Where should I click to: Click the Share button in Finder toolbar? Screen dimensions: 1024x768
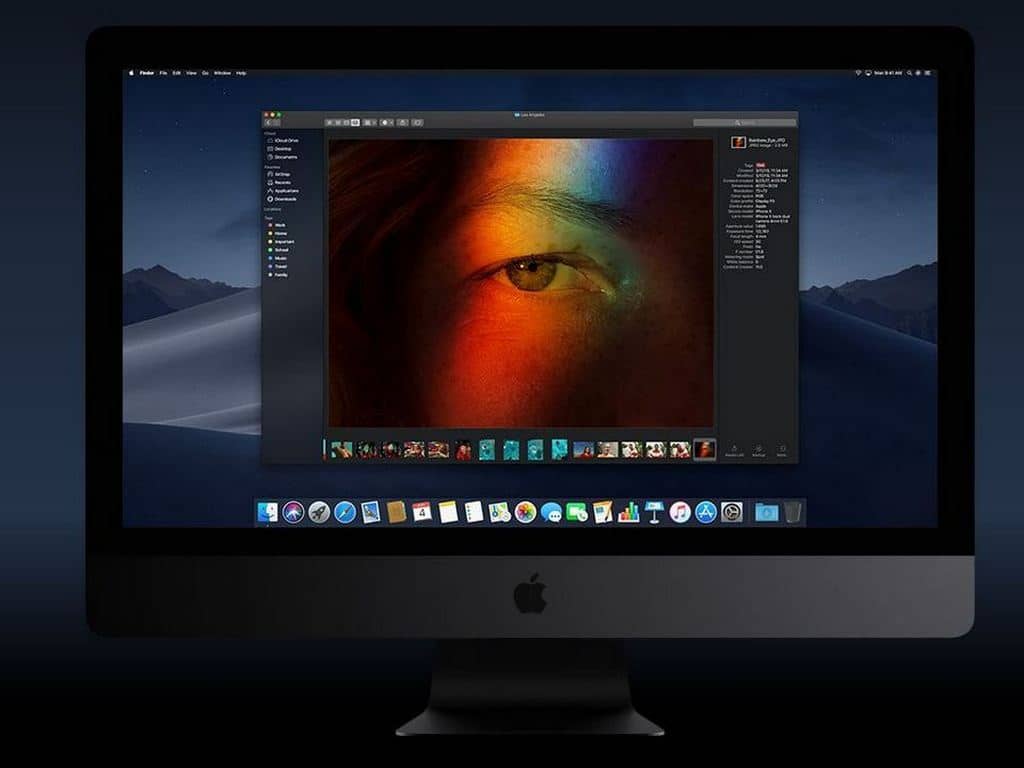click(x=402, y=122)
